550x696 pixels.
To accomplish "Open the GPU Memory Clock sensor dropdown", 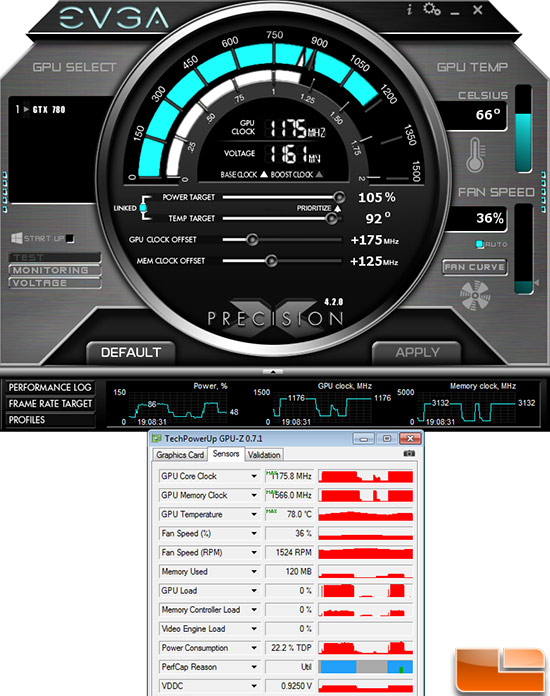I will click(x=254, y=495).
